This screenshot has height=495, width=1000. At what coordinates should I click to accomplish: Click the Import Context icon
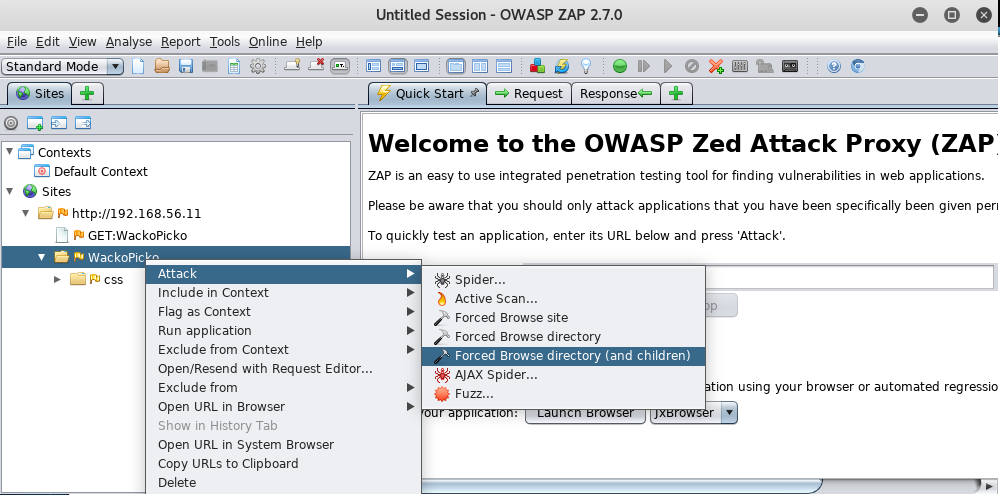[x=59, y=123]
